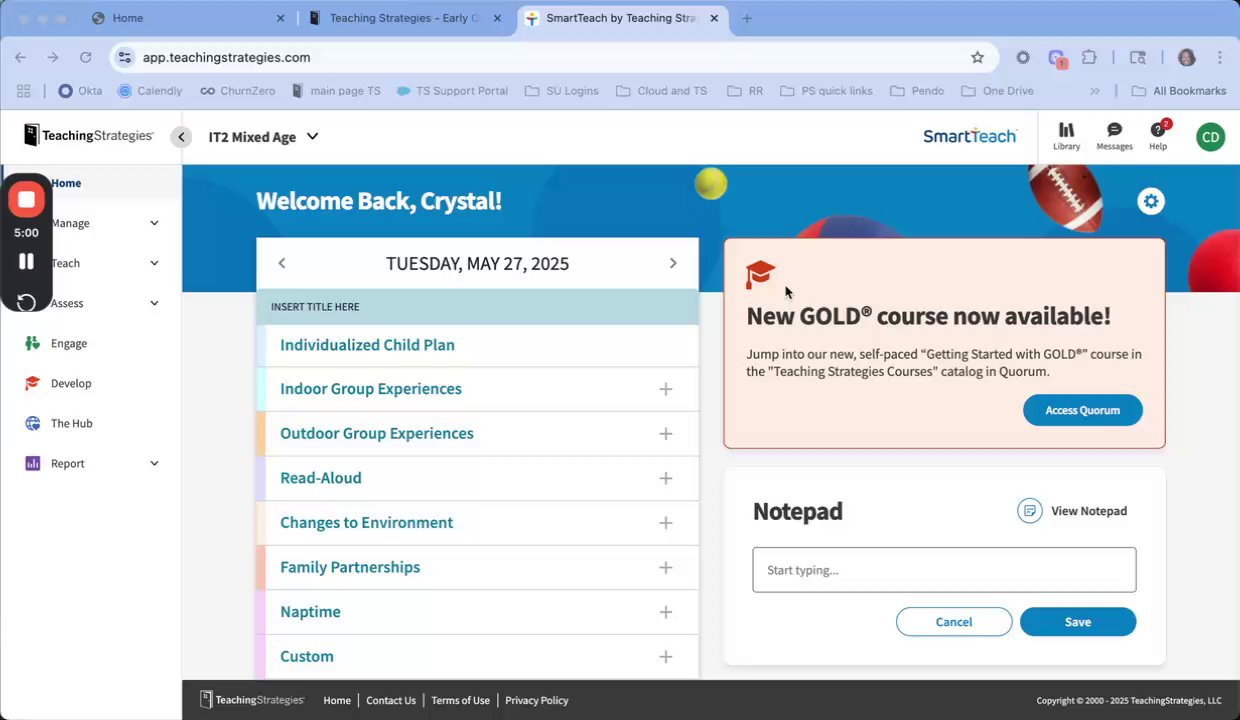This screenshot has width=1240, height=720.
Task: Open the PS quick links bookmark folder
Action: point(825,91)
